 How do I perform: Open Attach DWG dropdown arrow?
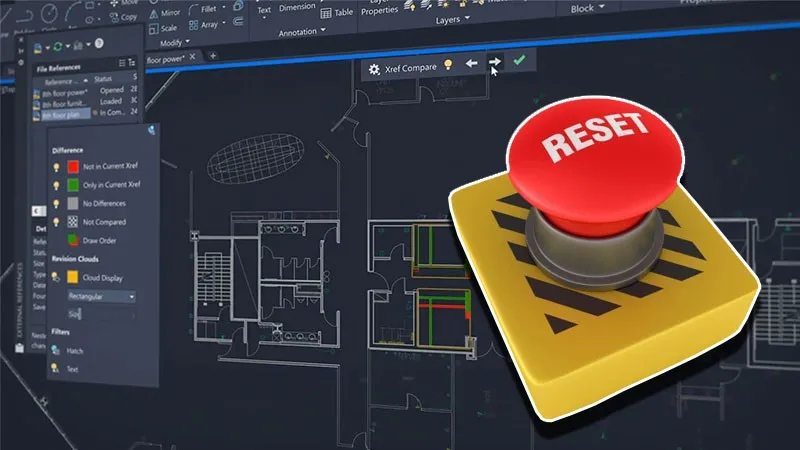click(x=47, y=48)
